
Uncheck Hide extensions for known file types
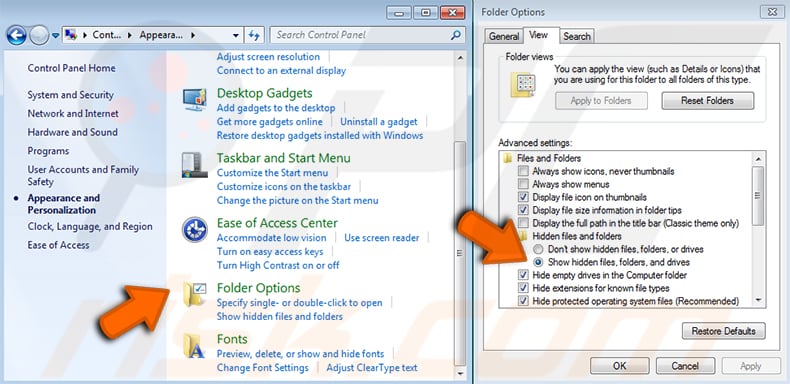coord(523,288)
